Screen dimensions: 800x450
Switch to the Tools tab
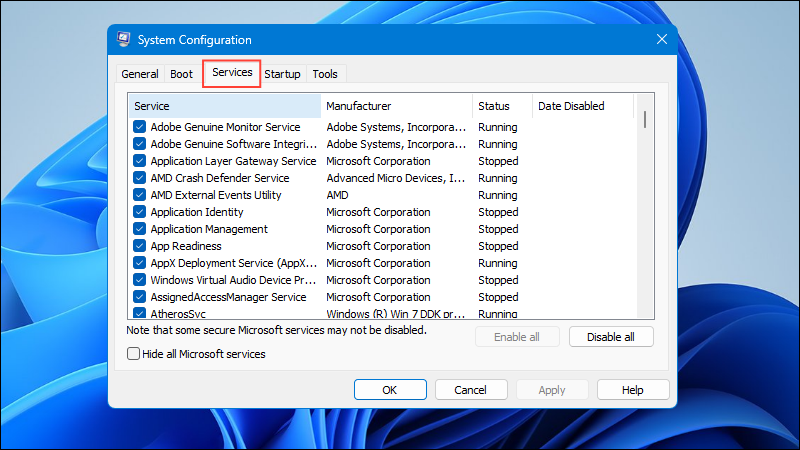coord(325,74)
